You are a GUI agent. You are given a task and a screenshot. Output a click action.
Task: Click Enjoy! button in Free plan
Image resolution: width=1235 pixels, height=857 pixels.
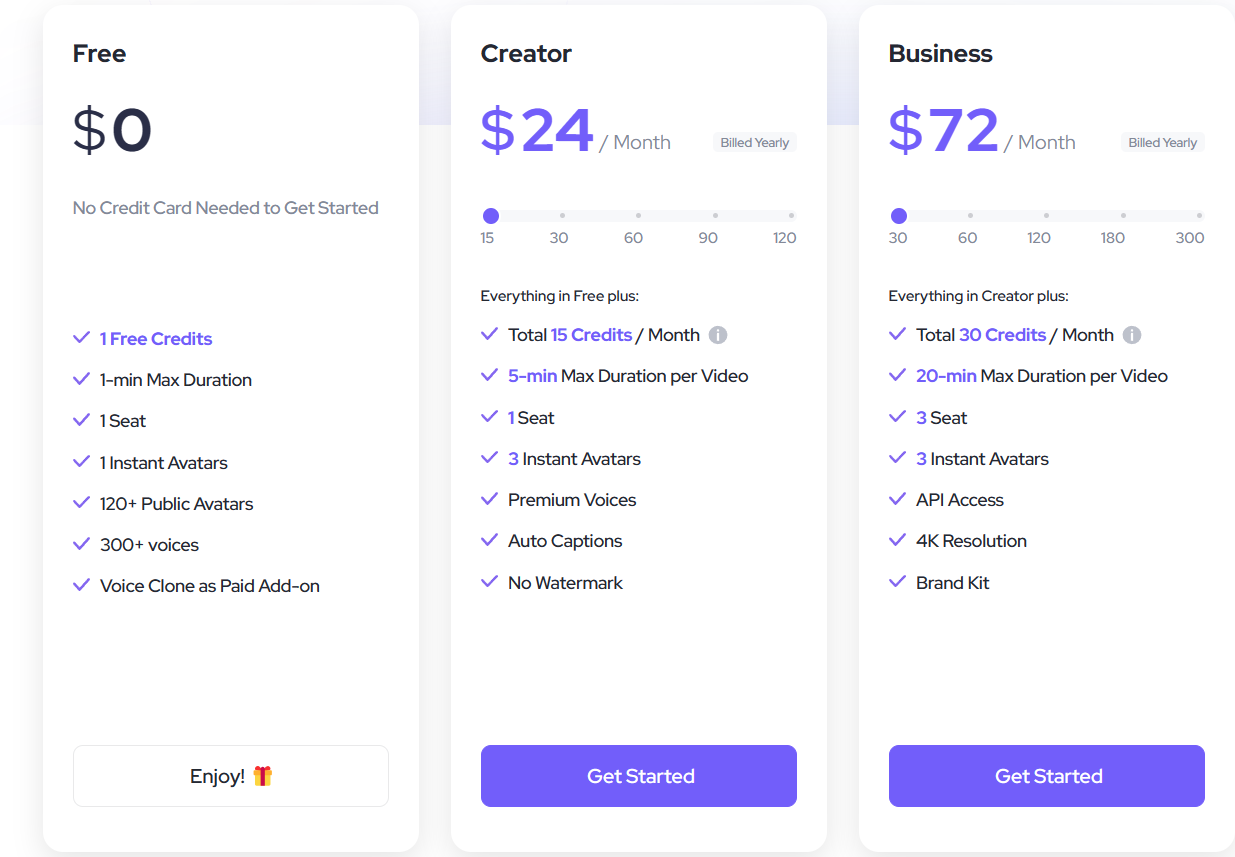[231, 776]
